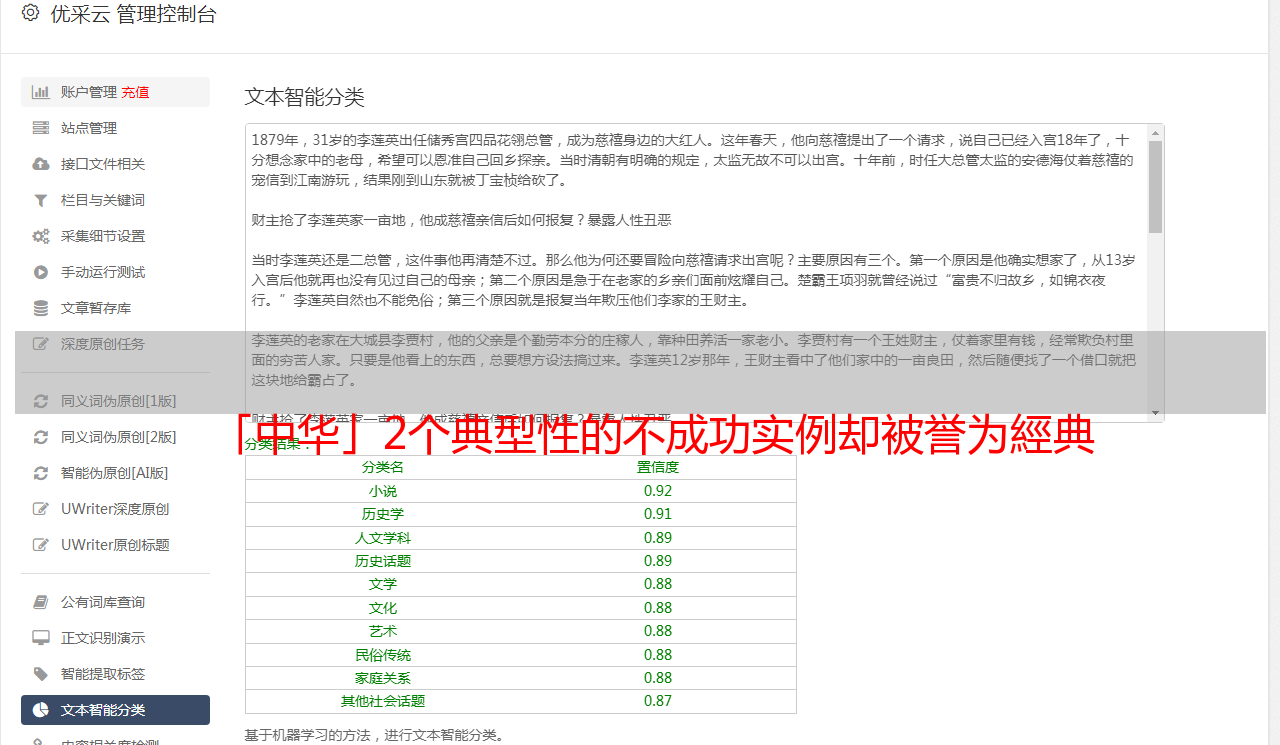Click the 智能提取标签 tag icon
The image size is (1280, 745).
point(41,674)
